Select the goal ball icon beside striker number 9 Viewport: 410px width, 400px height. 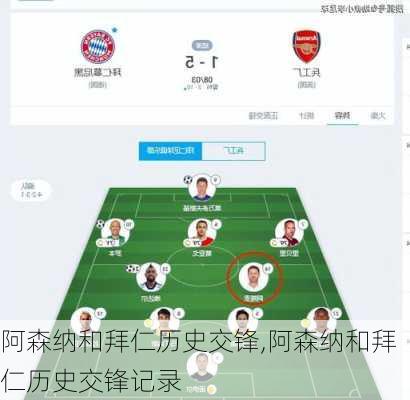pos(188,180)
